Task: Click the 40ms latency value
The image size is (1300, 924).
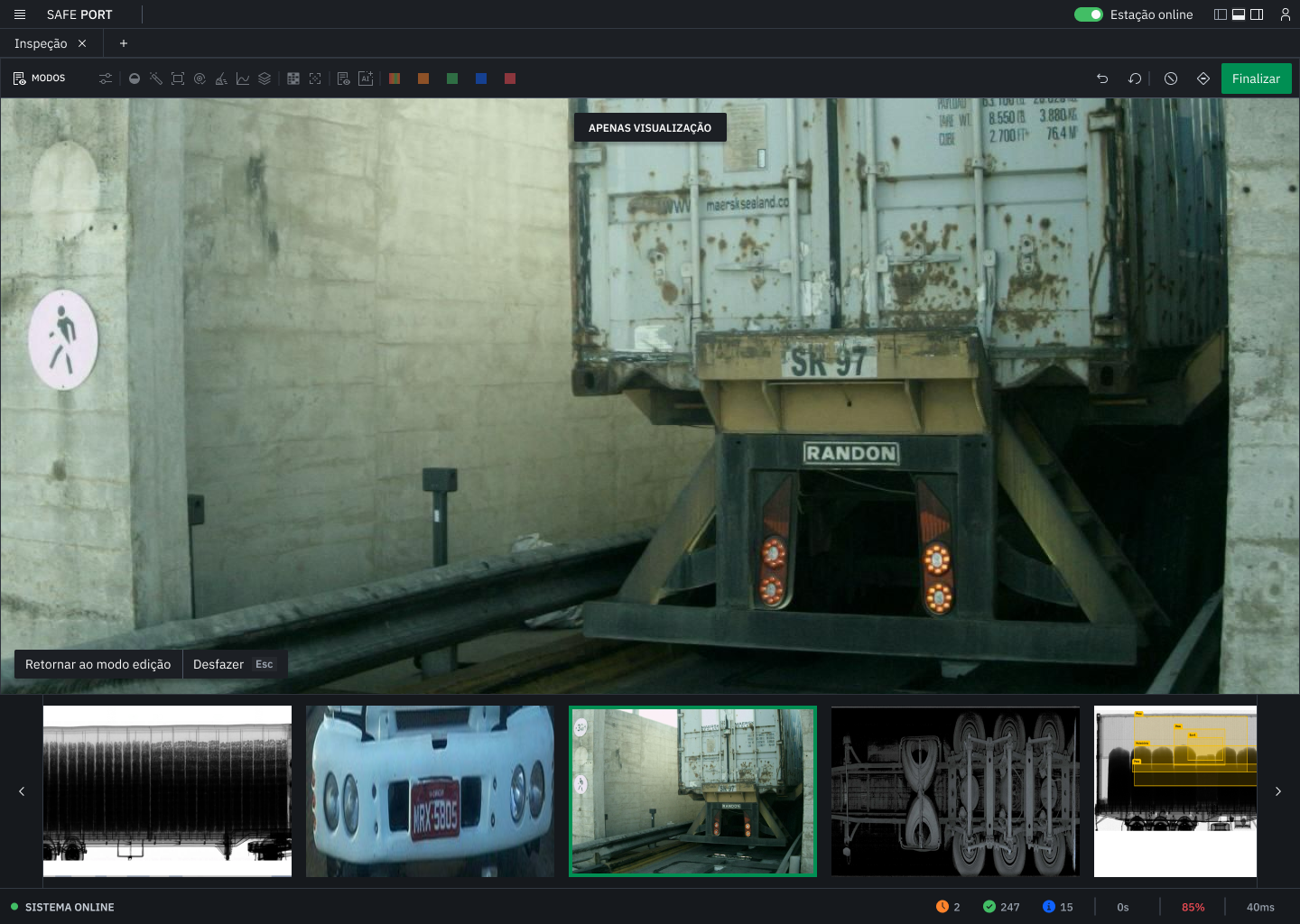Action: coord(1260,907)
